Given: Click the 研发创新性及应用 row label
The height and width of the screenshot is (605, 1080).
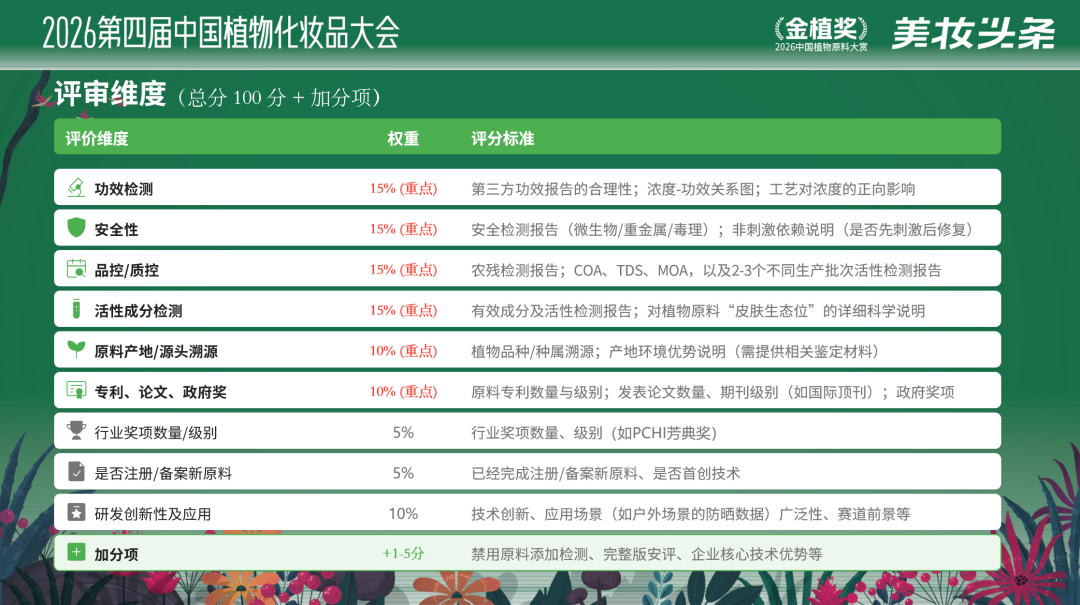Looking at the screenshot, I should click(x=153, y=514).
